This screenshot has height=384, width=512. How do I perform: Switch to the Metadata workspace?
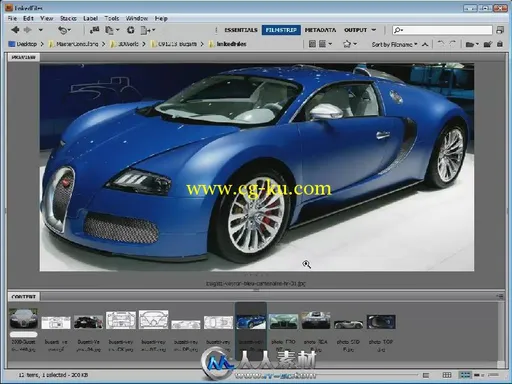pos(320,30)
